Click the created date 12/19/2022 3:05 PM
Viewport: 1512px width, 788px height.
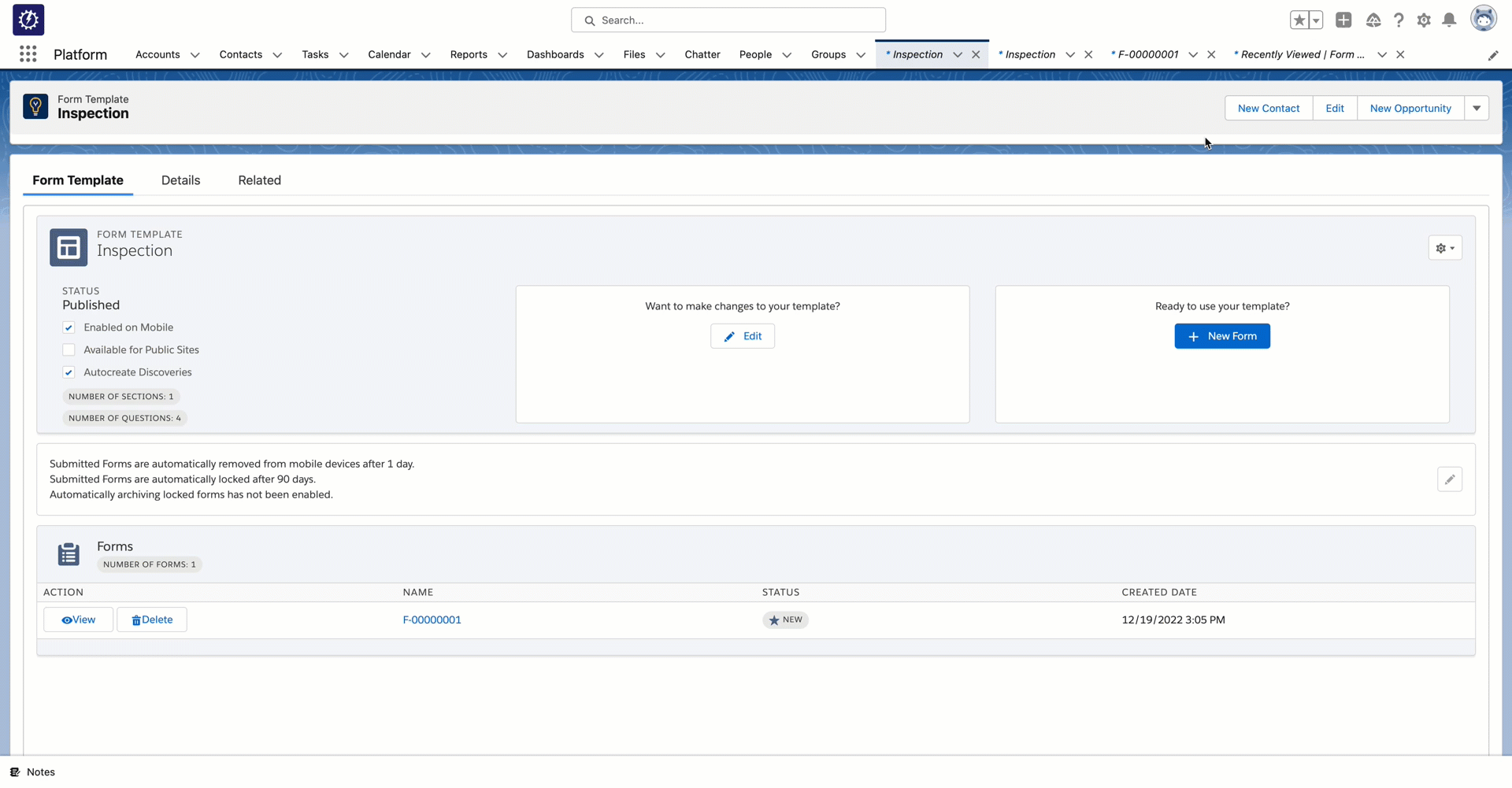[1173, 620]
